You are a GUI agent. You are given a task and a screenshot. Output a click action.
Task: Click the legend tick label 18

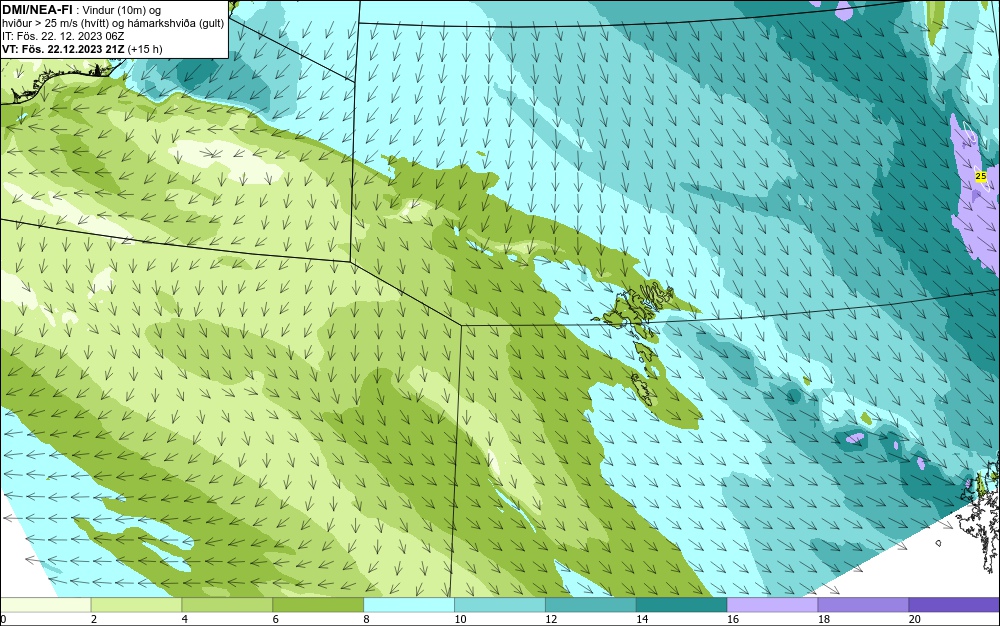[824, 619]
